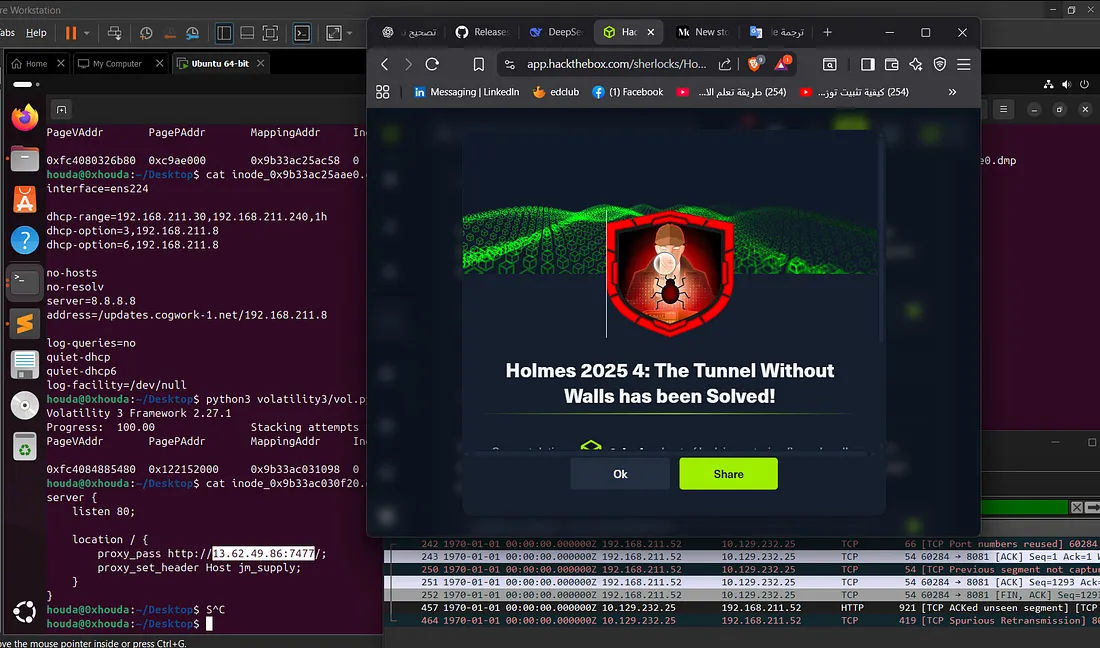Viewport: 1100px width, 648px height.
Task: Send Ctrl+Alt+Del to the virtual machine
Action: coord(114,33)
